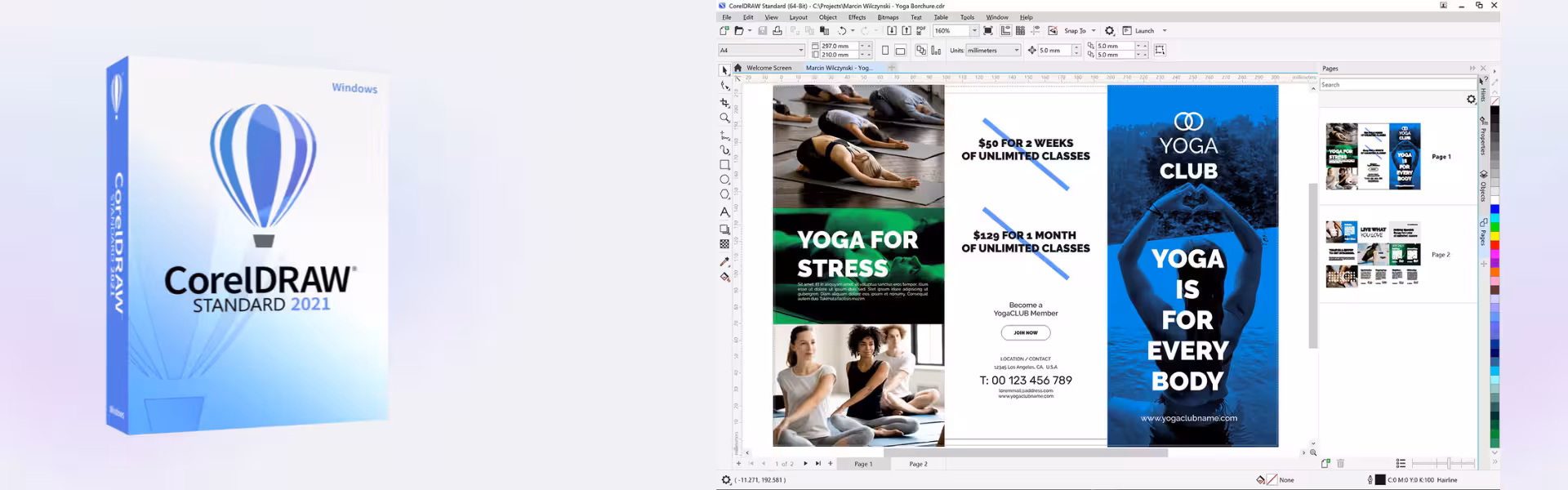Click the delete page trash icon
This screenshot has height=490, width=1568.
pos(1340,463)
